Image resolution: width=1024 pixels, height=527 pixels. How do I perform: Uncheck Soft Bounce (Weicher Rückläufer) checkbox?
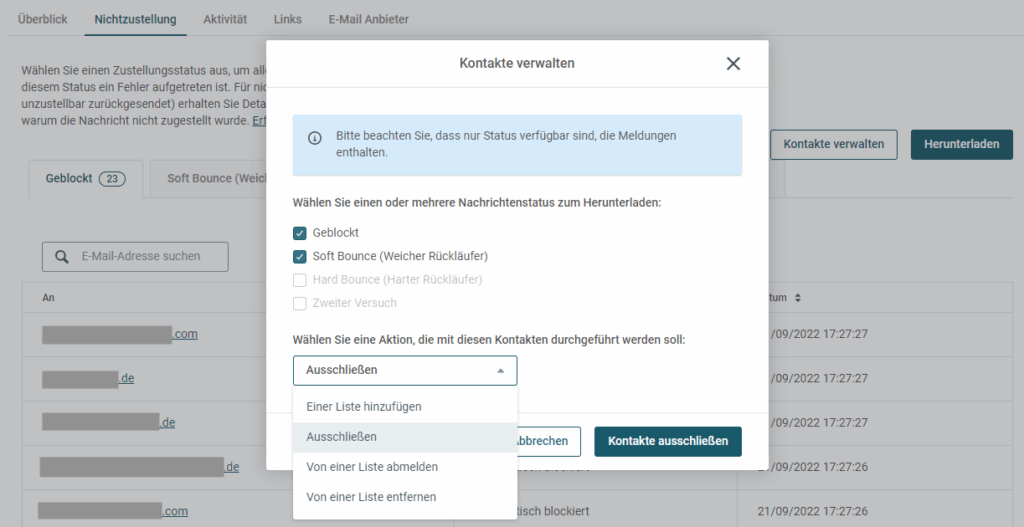tap(300, 256)
